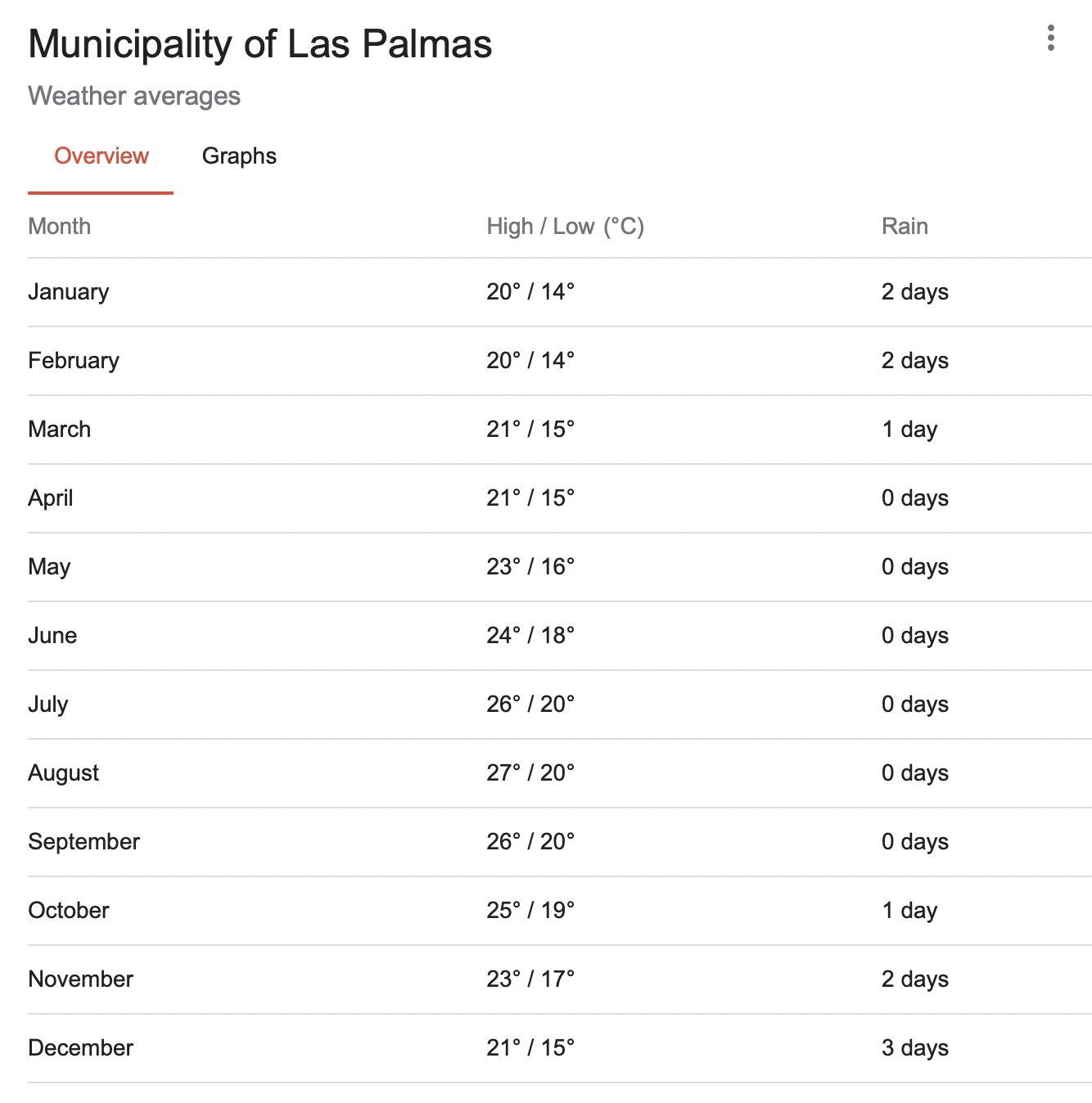Select the February month row
Image resolution: width=1092 pixels, height=1103 pixels.
pyautogui.click(x=560, y=361)
